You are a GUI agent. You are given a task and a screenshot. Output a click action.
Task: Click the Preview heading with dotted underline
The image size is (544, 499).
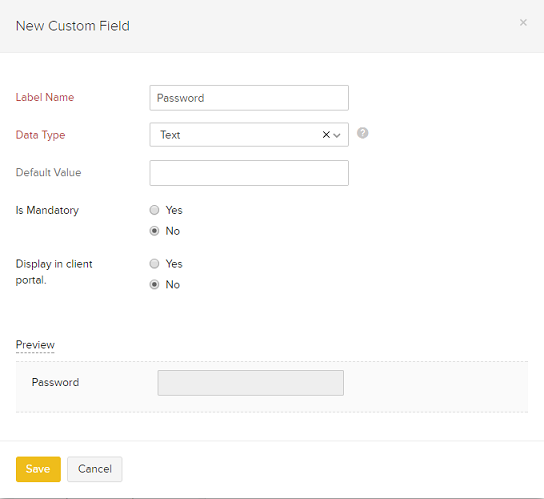click(35, 345)
